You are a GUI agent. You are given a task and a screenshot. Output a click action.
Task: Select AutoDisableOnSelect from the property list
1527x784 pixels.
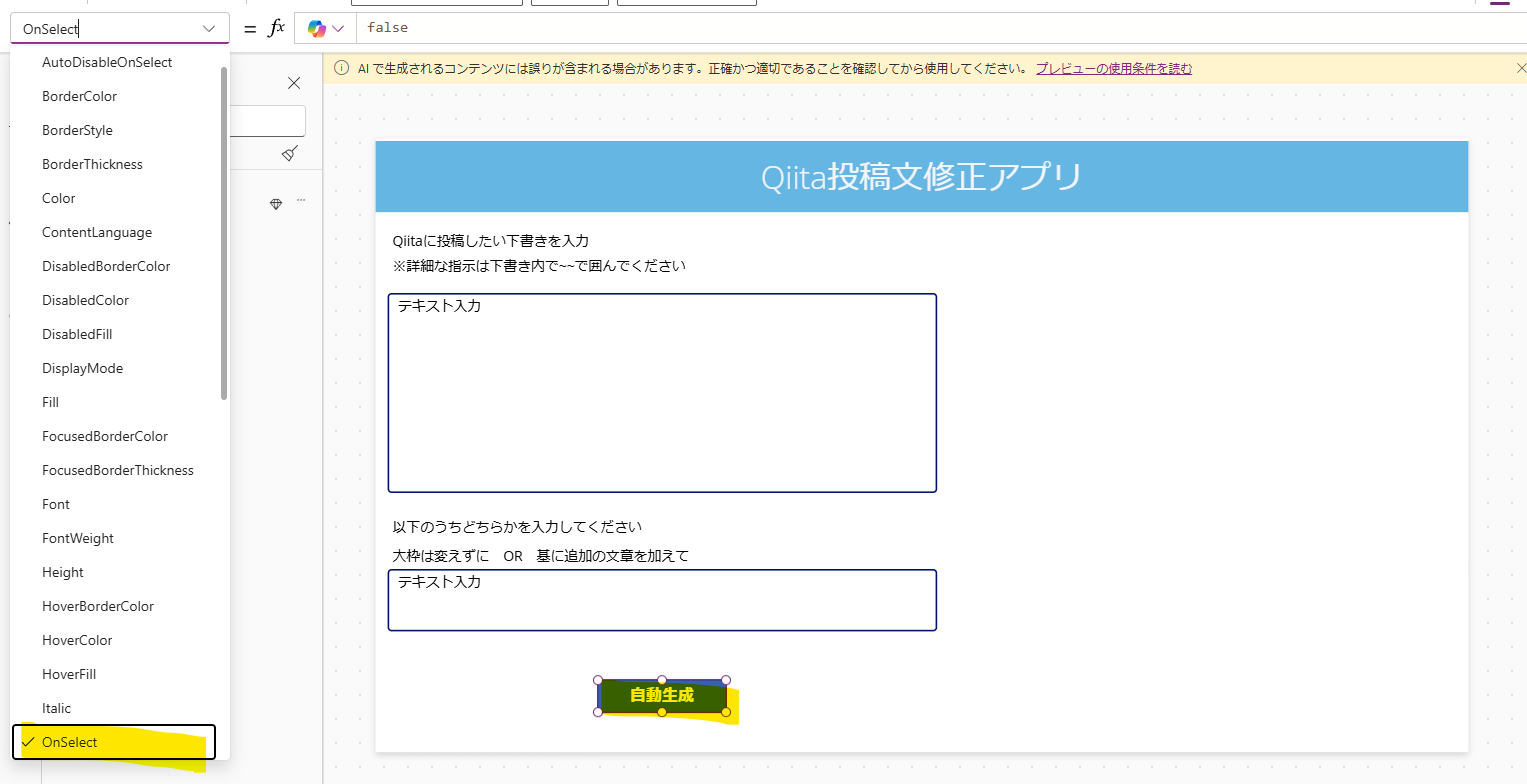click(107, 62)
